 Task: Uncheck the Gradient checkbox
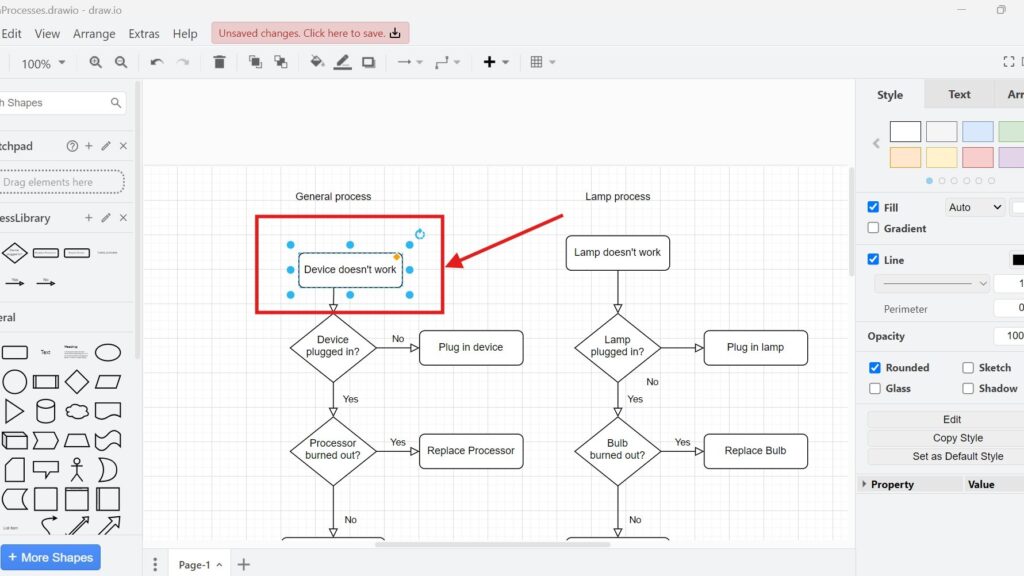tap(875, 228)
